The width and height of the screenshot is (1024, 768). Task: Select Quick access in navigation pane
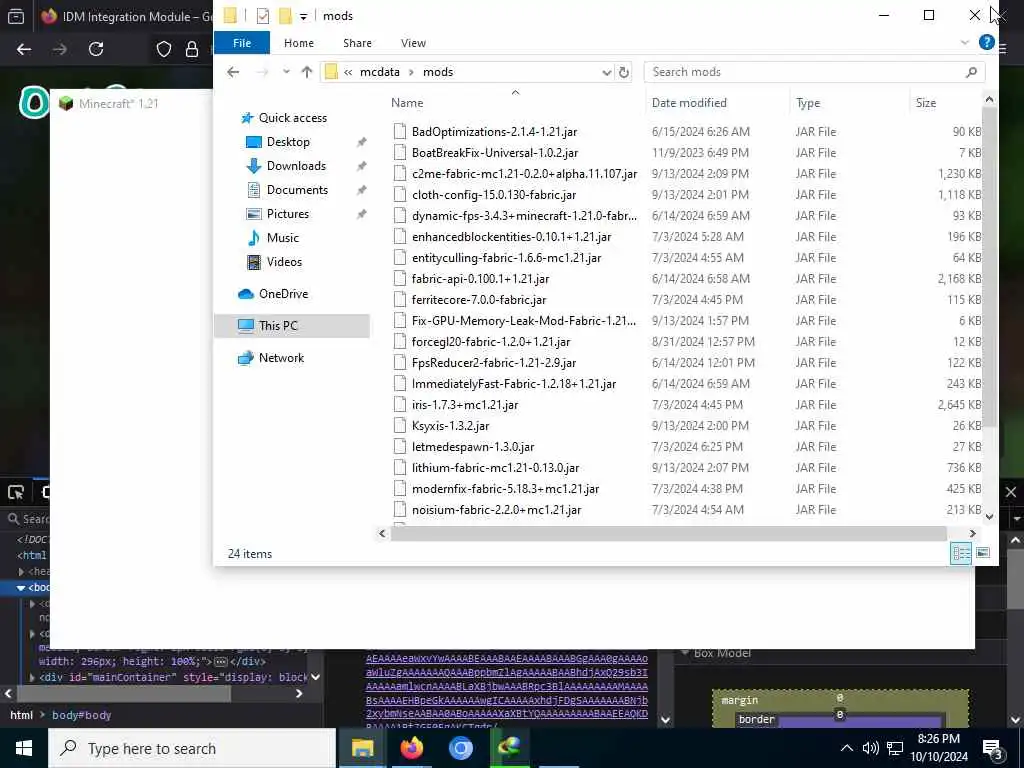point(293,118)
